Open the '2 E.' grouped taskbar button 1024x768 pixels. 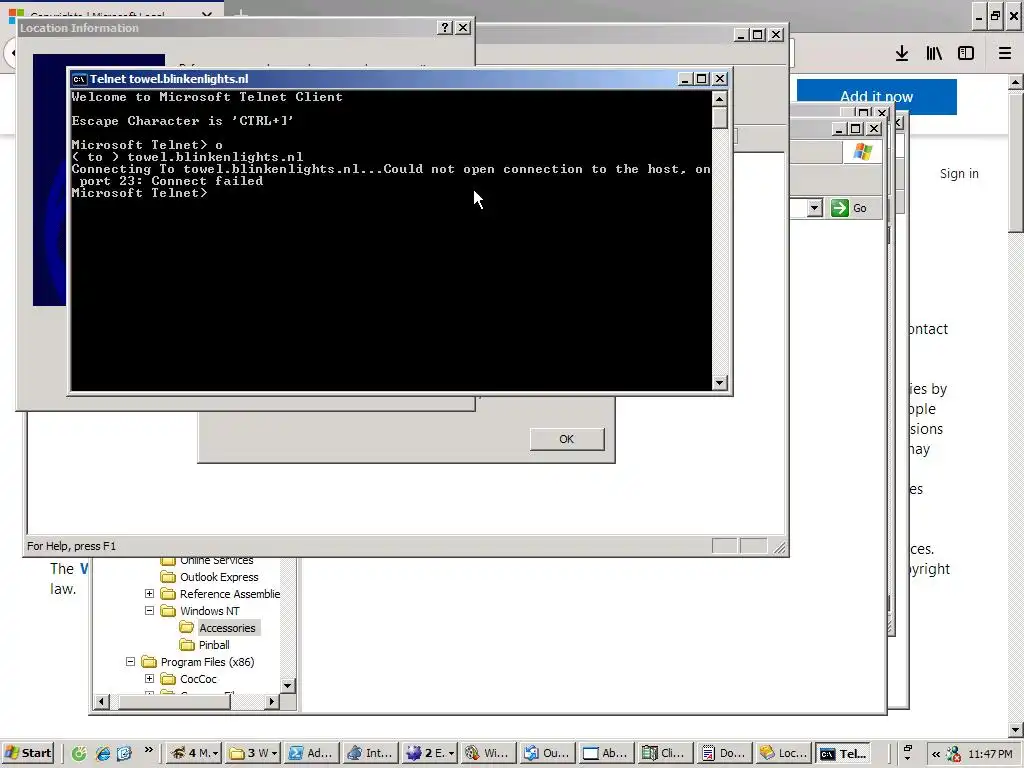point(429,753)
